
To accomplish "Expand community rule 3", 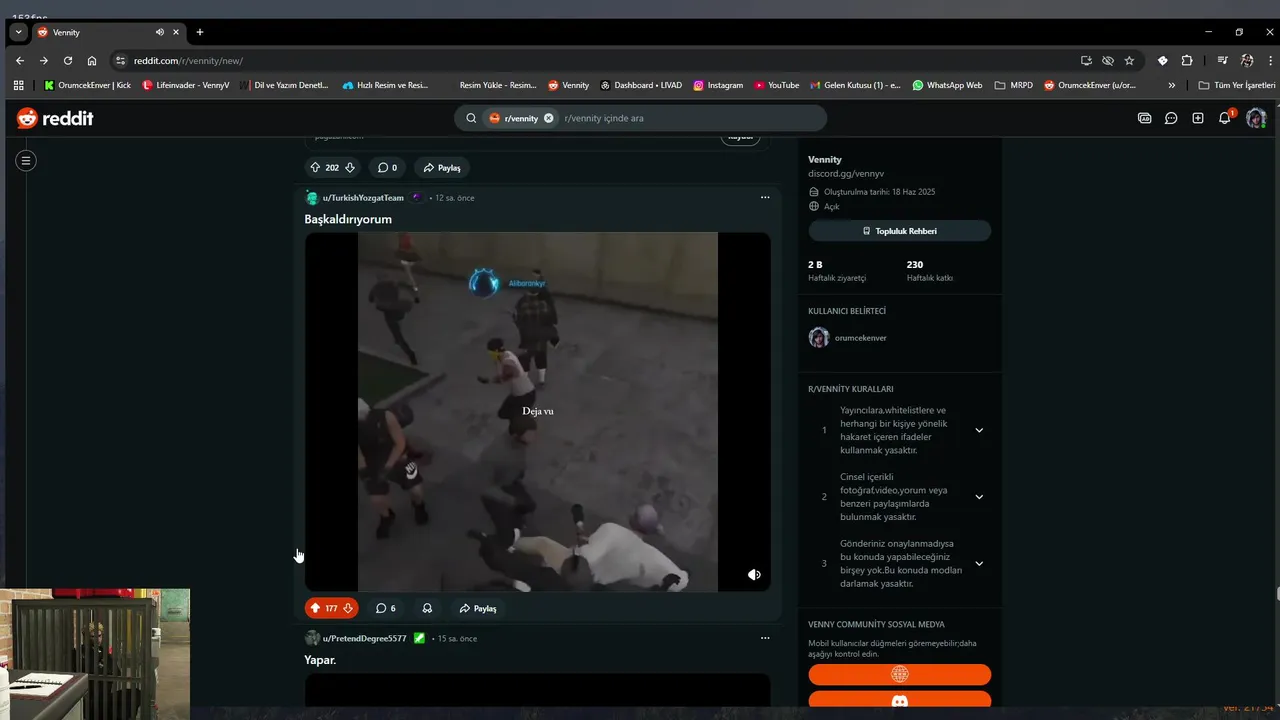I will click(979, 563).
